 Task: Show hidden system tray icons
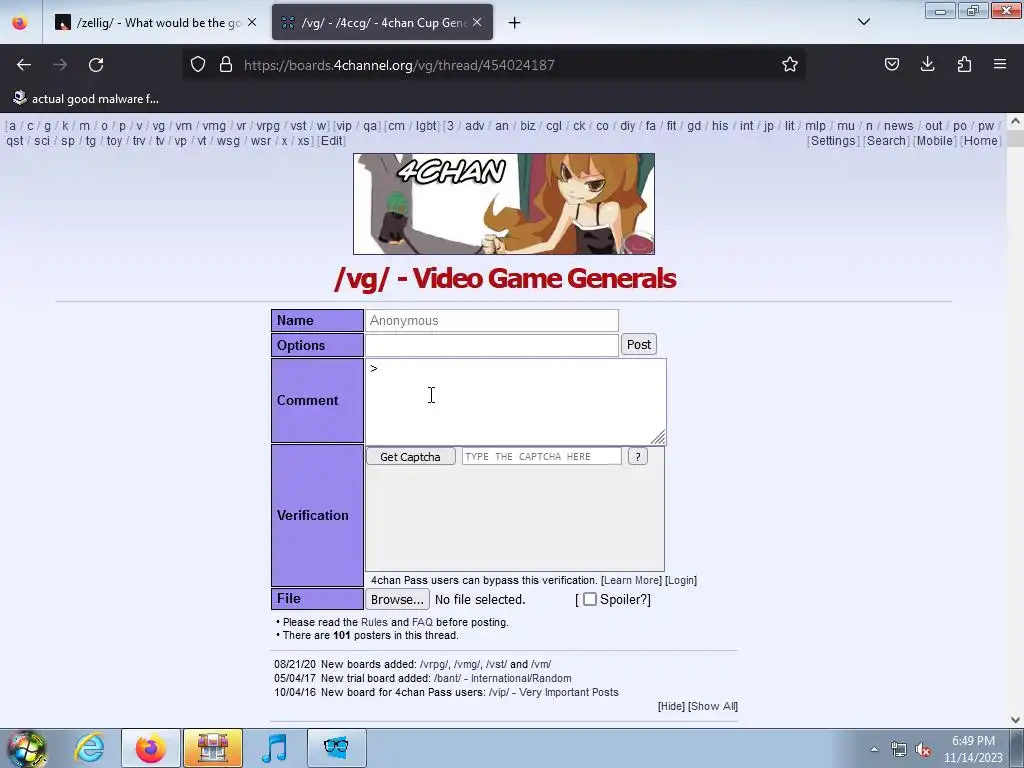tap(874, 749)
